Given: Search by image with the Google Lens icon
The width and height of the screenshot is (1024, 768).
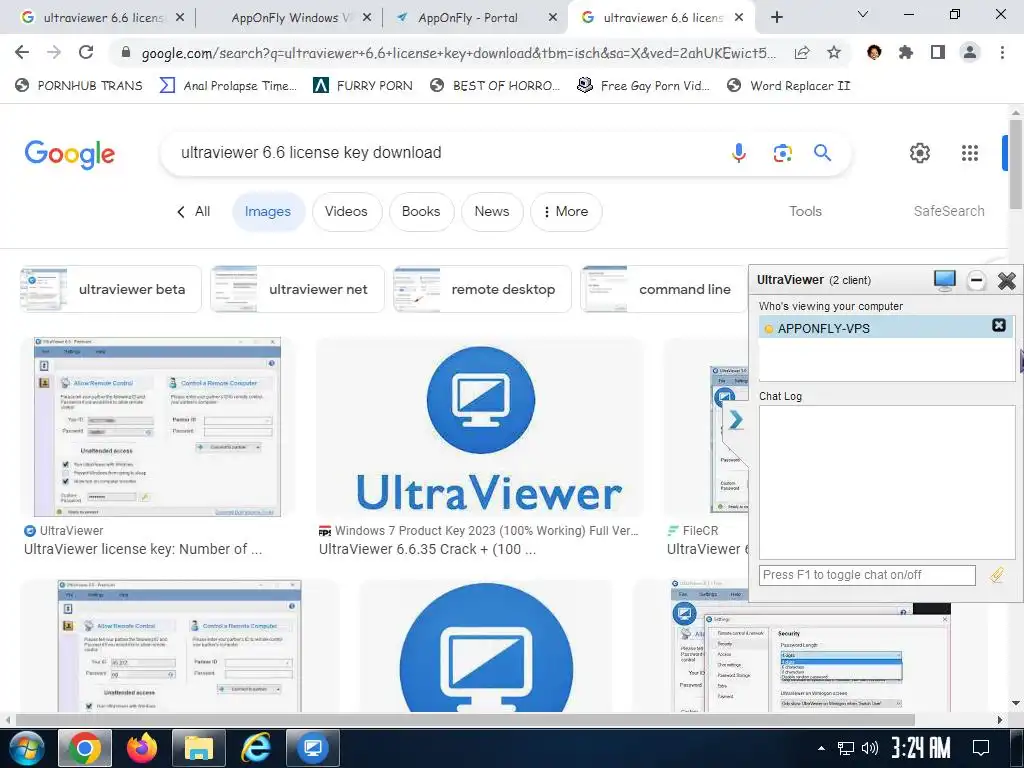Looking at the screenshot, I should coord(782,153).
